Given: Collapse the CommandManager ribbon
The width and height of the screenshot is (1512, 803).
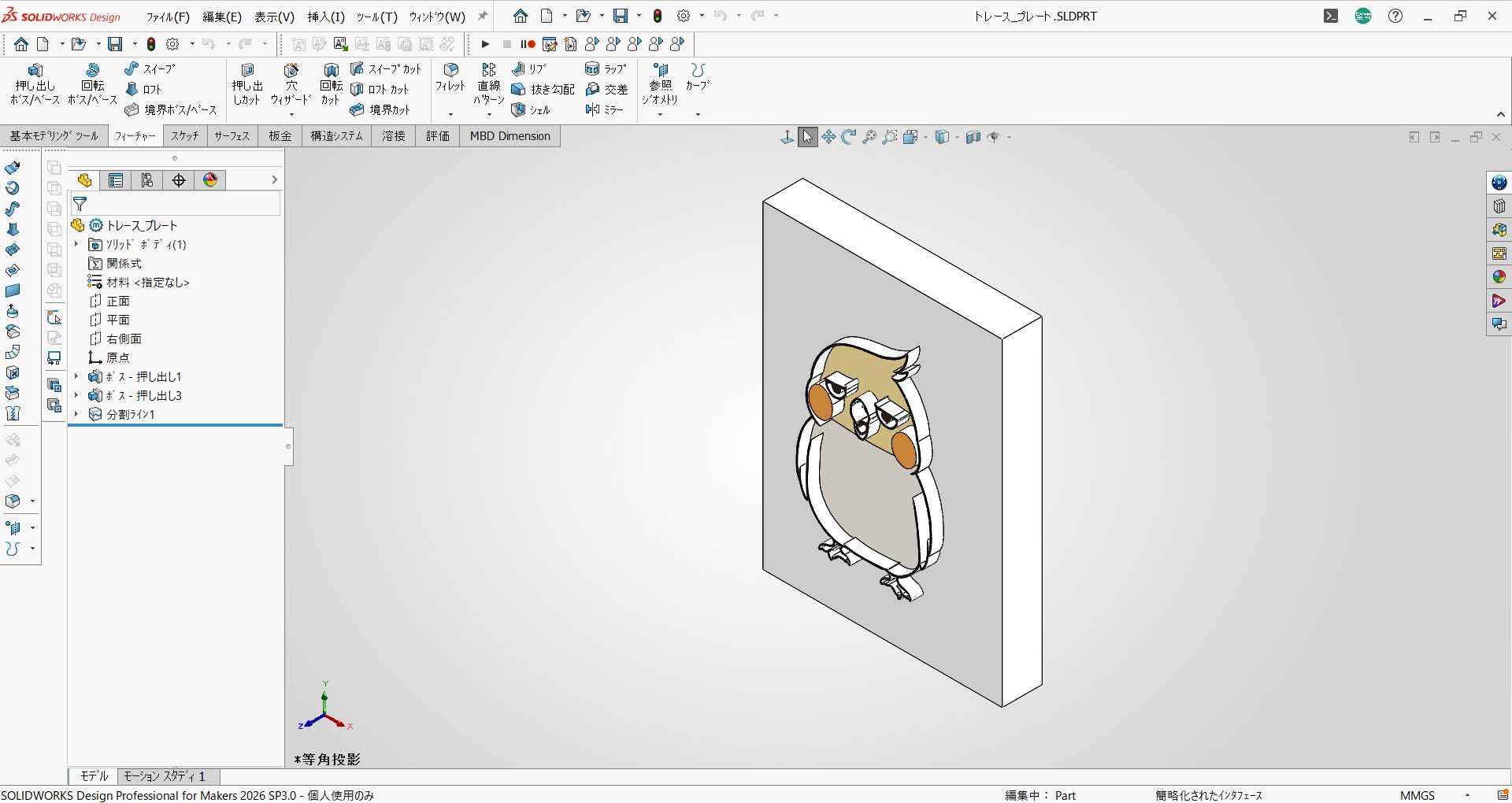Looking at the screenshot, I should (x=1501, y=115).
